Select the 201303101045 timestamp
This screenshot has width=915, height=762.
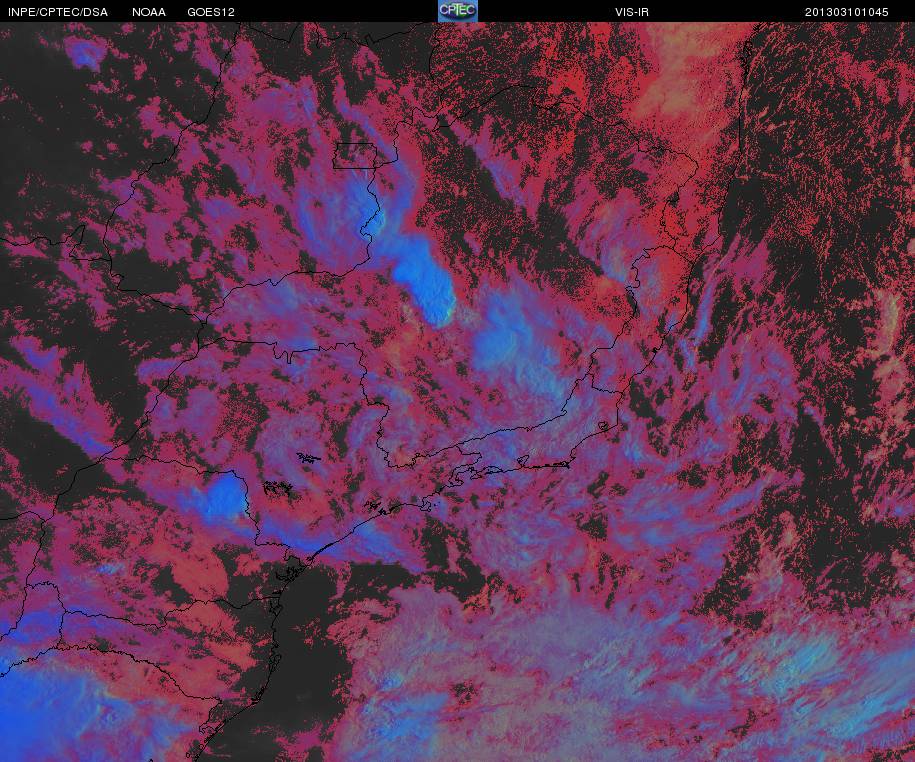pos(846,12)
